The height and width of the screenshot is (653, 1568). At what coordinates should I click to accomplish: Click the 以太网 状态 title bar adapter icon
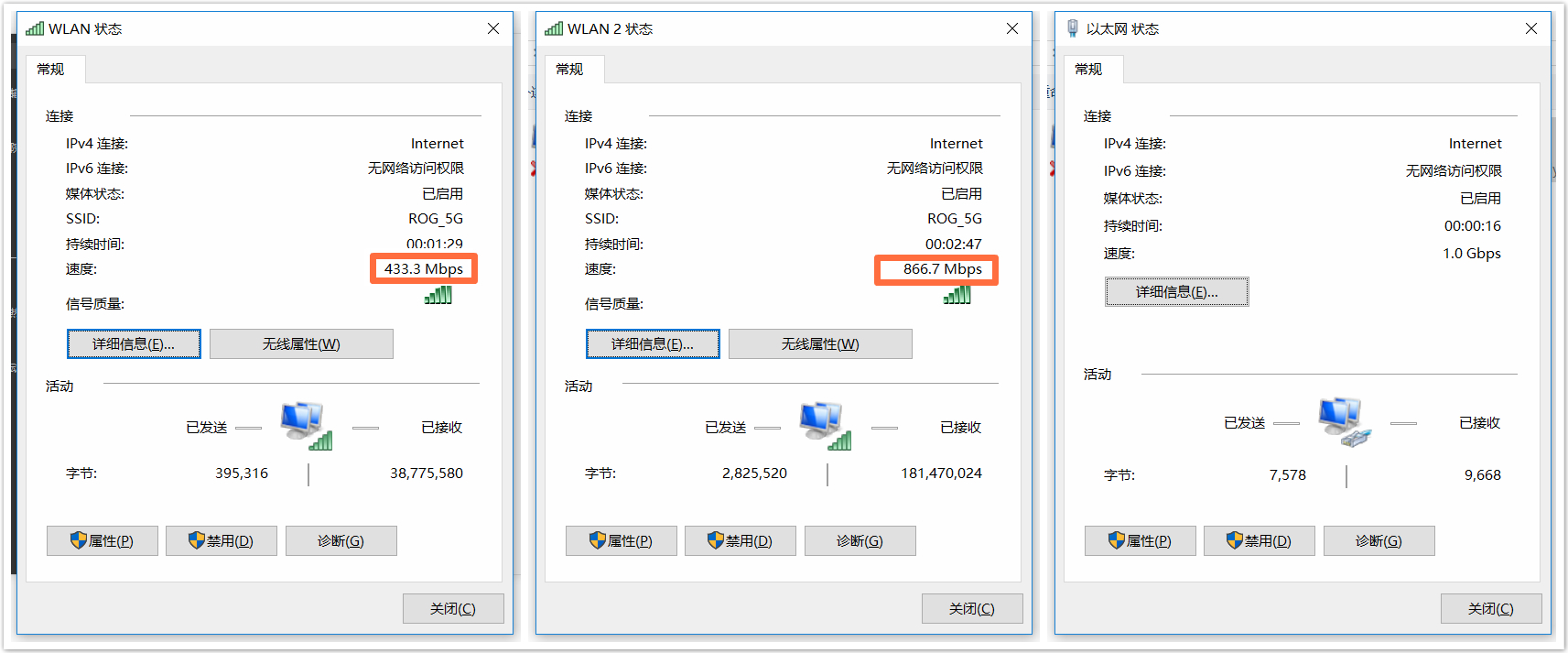(x=1072, y=28)
